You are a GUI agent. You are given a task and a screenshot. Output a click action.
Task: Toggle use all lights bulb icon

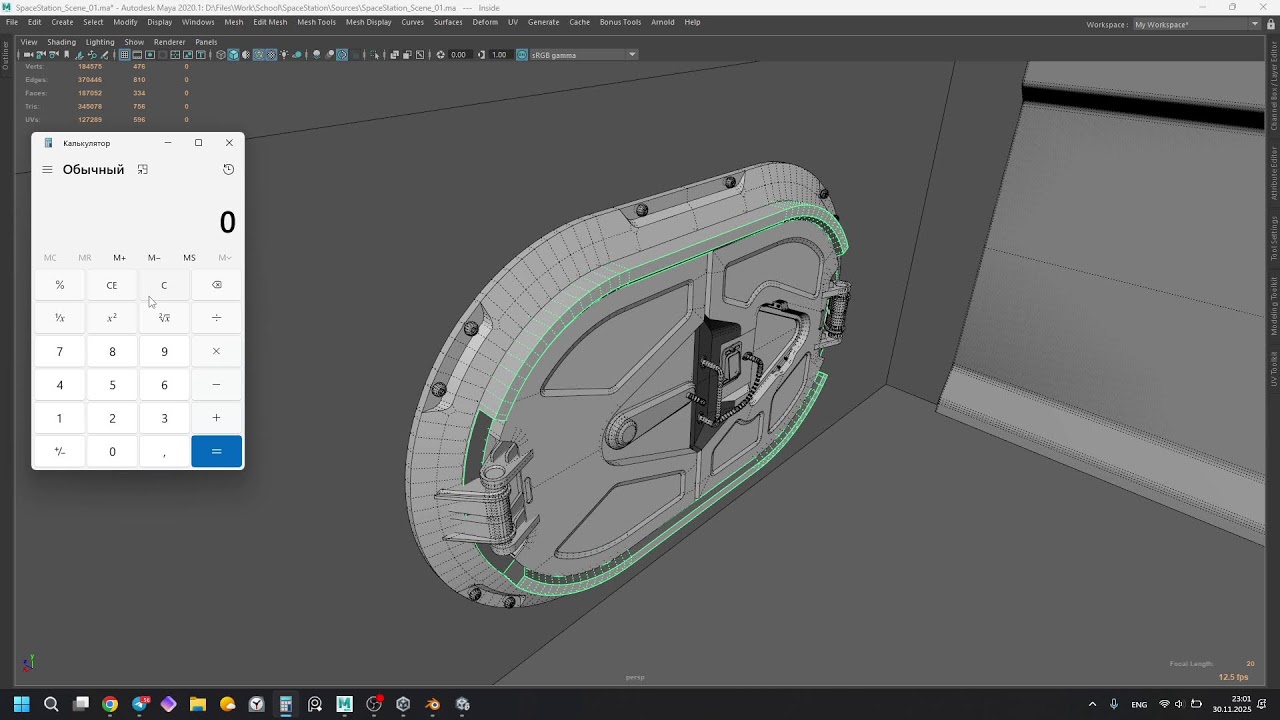point(284,55)
